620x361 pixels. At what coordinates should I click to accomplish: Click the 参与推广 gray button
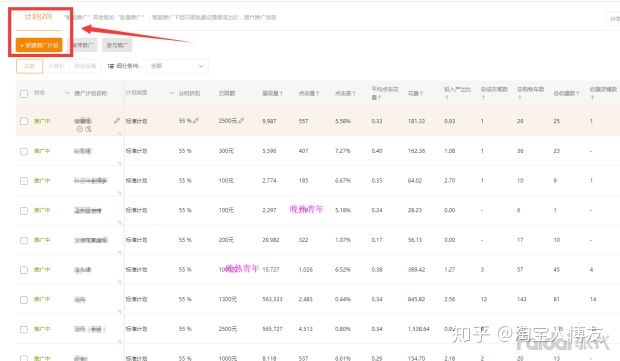(x=117, y=45)
